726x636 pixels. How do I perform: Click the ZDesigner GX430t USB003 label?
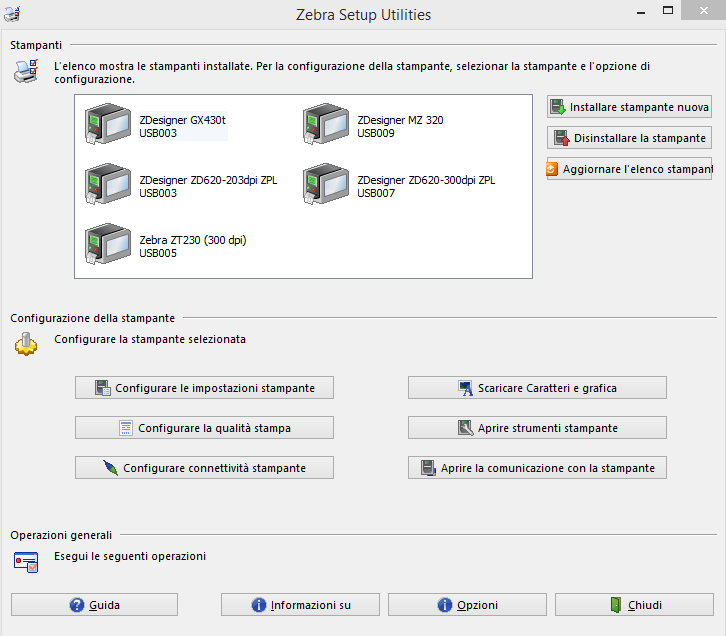click(x=183, y=126)
